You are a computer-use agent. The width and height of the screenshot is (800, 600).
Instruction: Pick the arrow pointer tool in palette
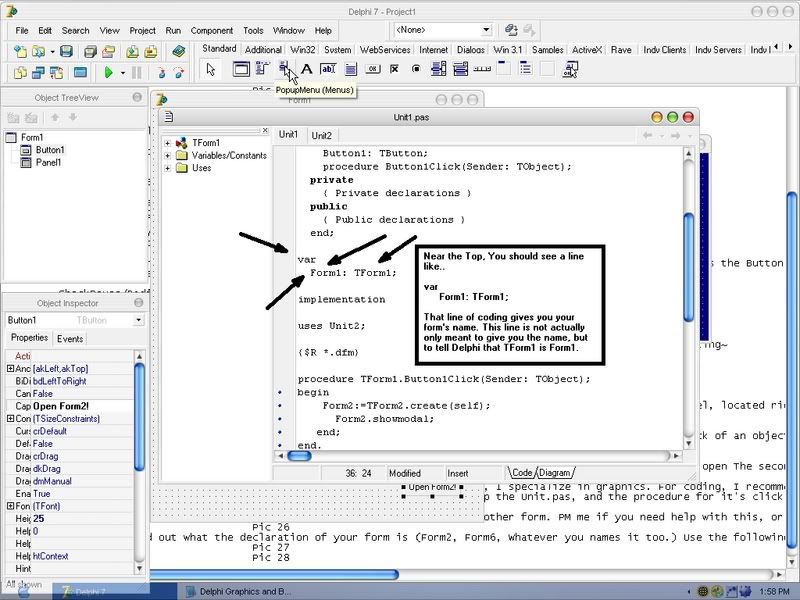(210, 69)
